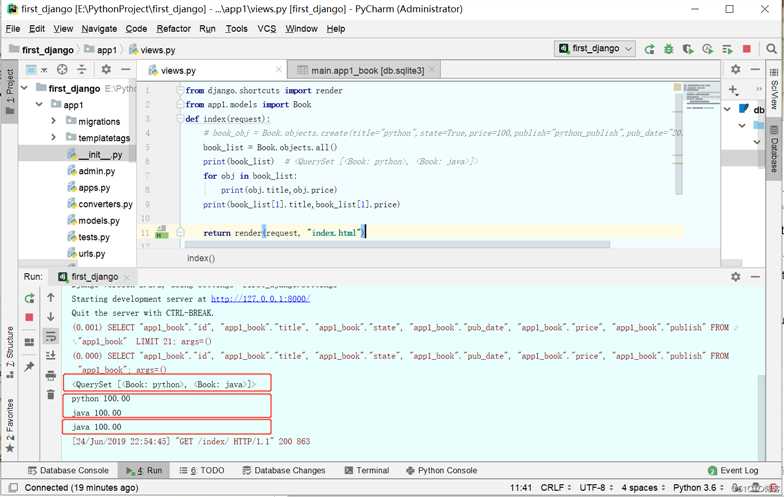
Task: Add new data source with plus icon
Action: coord(733,90)
